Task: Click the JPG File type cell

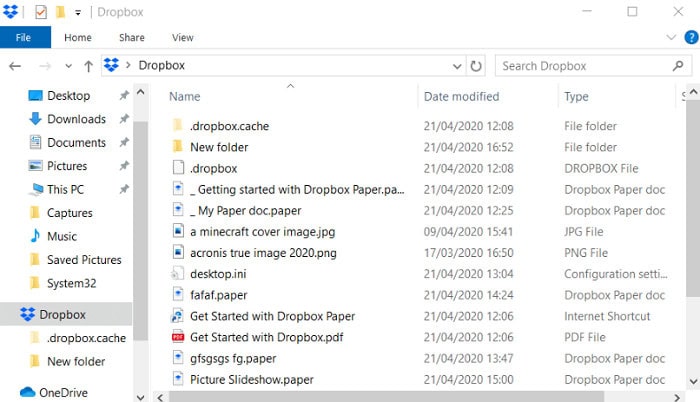Action: pos(583,232)
